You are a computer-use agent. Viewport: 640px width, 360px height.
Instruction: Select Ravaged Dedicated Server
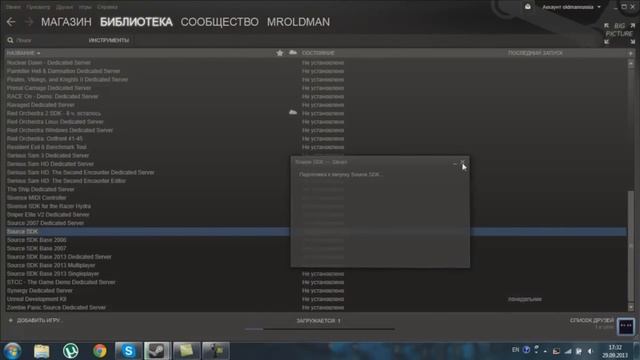pyautogui.click(x=40, y=105)
